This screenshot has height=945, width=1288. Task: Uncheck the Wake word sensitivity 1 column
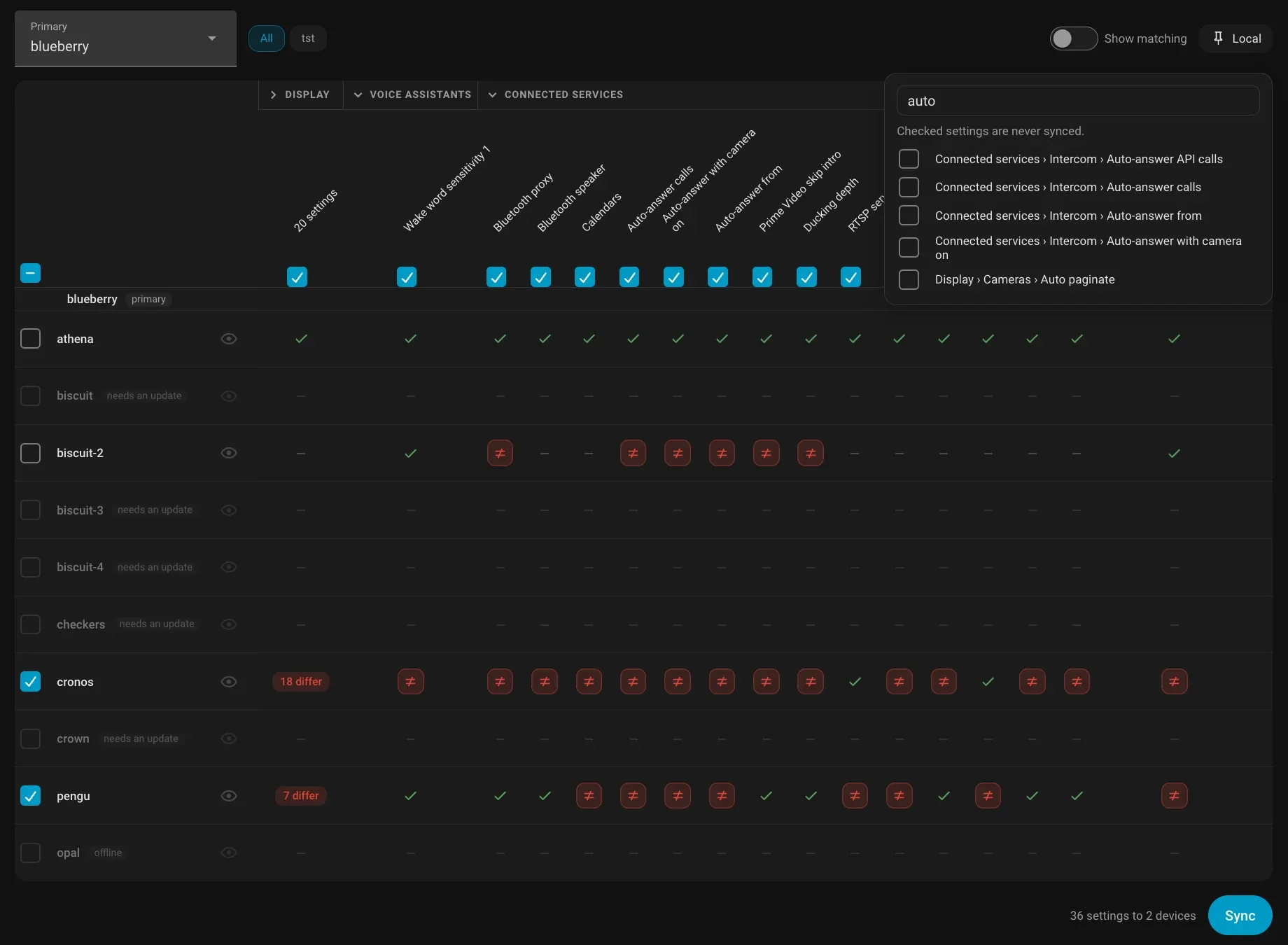click(x=407, y=277)
